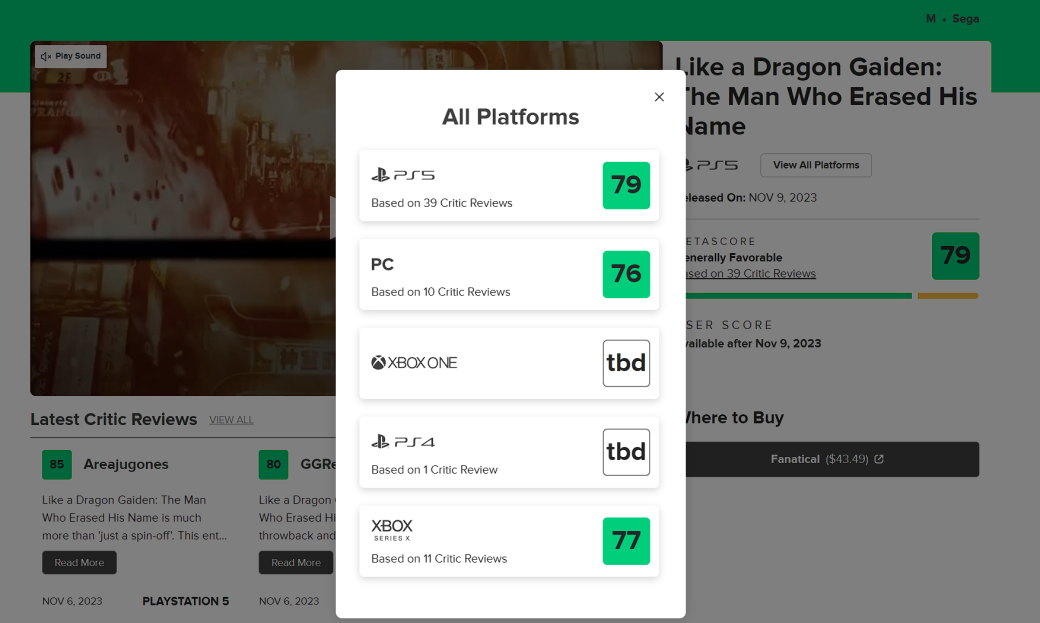The image size is (1040, 623).
Task: Click the GGRecon score badge 80
Action: point(273,464)
